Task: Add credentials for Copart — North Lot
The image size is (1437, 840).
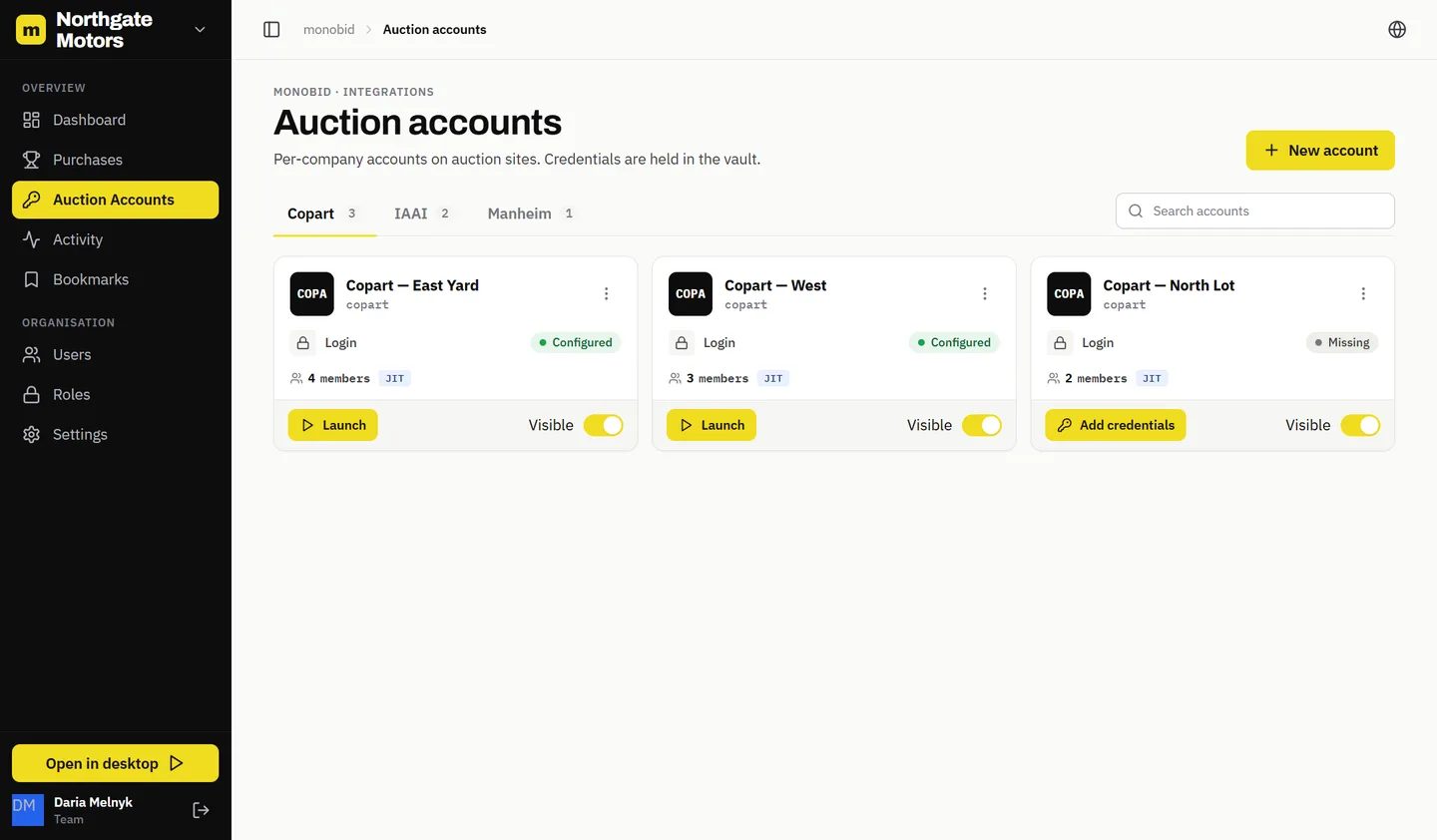Action: point(1116,425)
